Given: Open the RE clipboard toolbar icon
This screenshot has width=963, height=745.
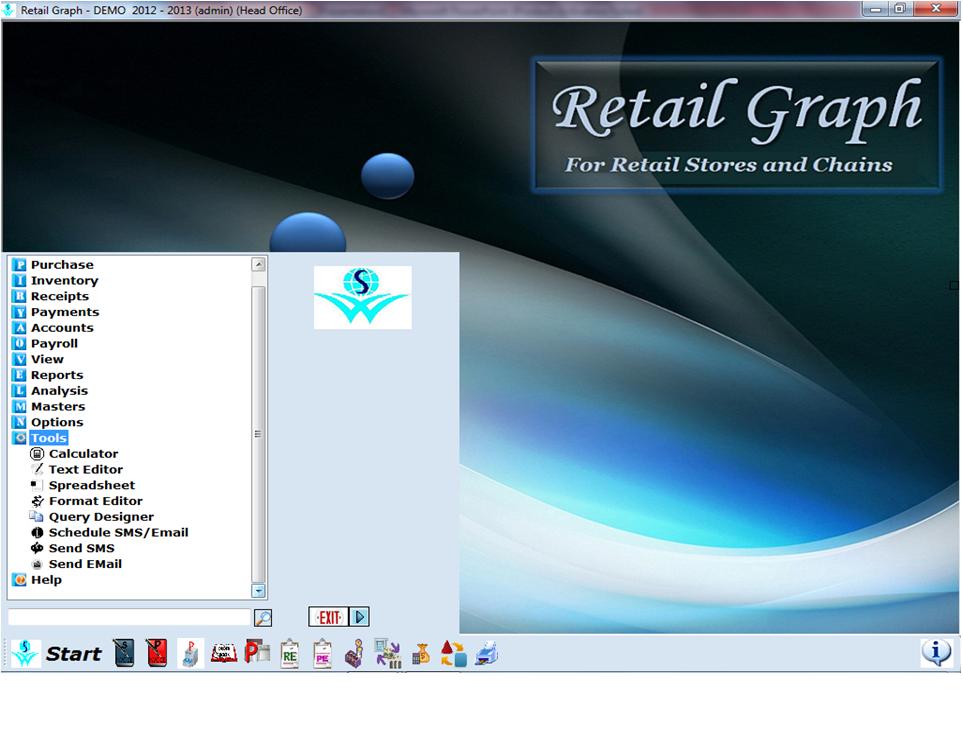Looking at the screenshot, I should 289,653.
